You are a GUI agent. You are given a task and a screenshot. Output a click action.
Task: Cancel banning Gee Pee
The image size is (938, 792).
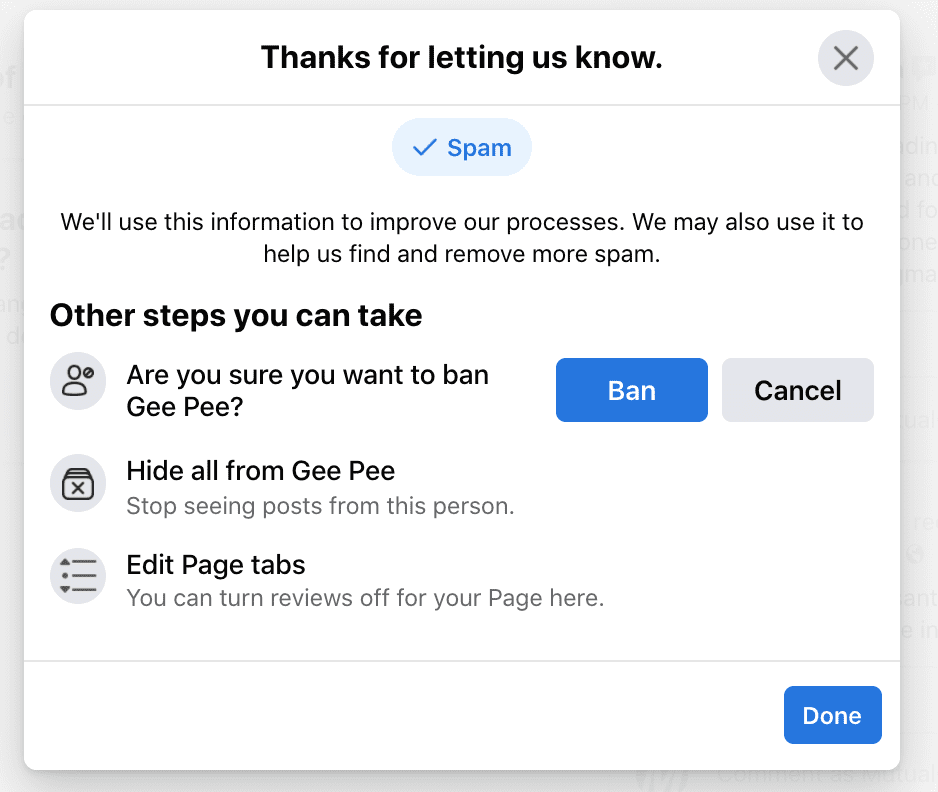tap(797, 390)
